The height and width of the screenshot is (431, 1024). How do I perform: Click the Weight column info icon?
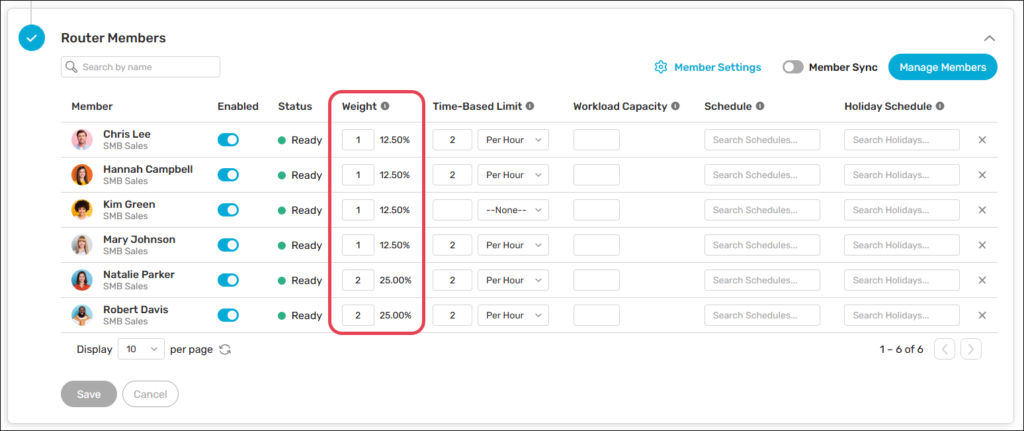[x=385, y=106]
